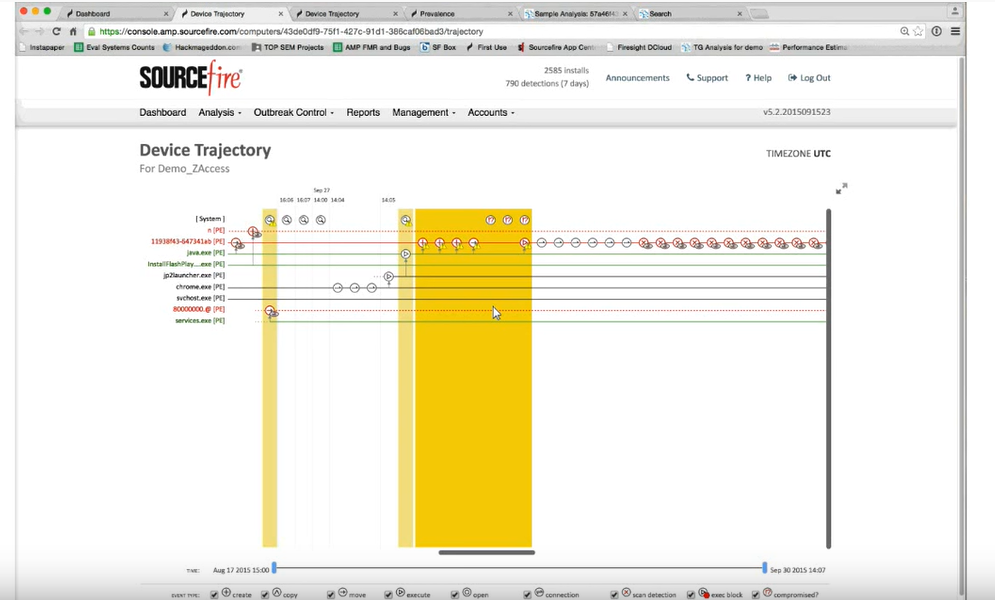Toggle the scan detection checkbox
This screenshot has width=995, height=600.
pyautogui.click(x=614, y=595)
